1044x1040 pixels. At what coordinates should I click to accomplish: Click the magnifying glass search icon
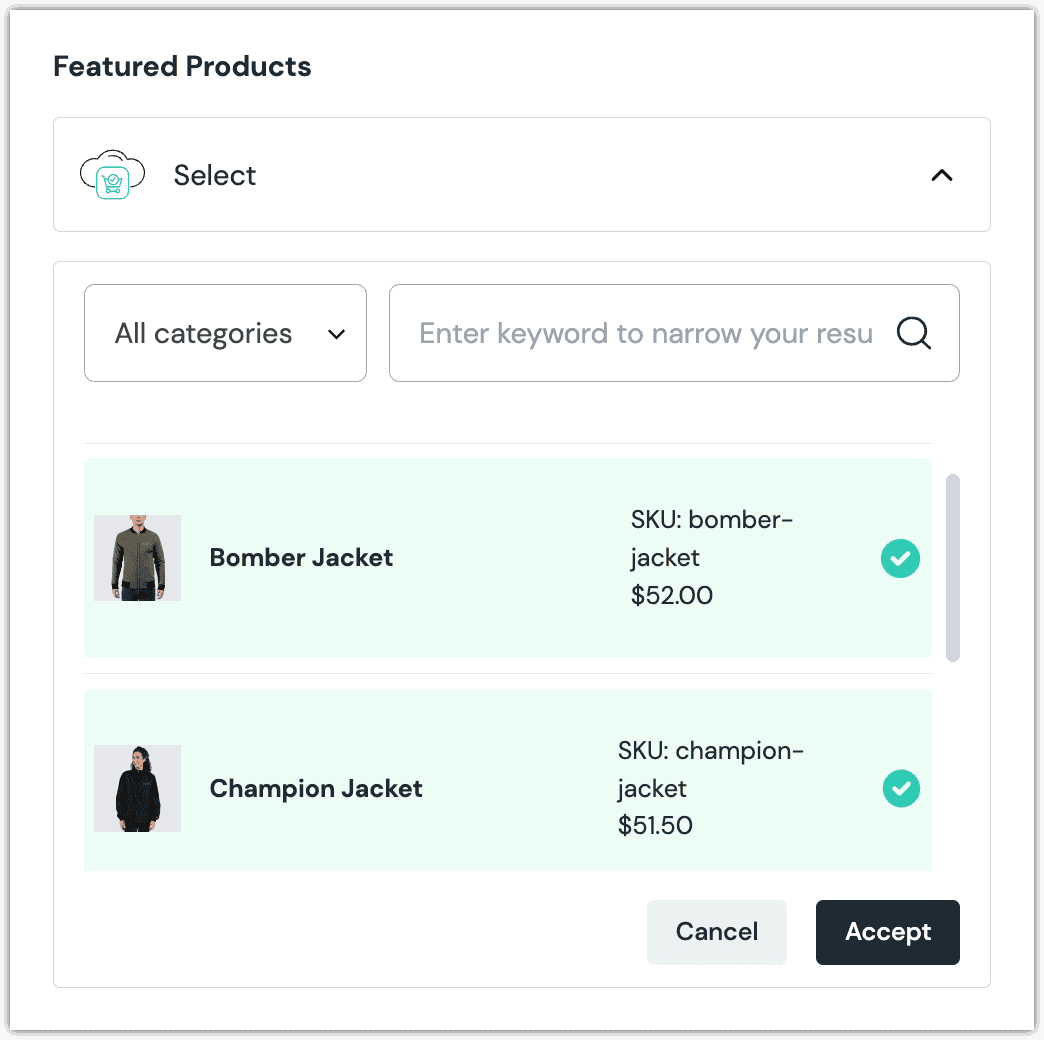912,333
